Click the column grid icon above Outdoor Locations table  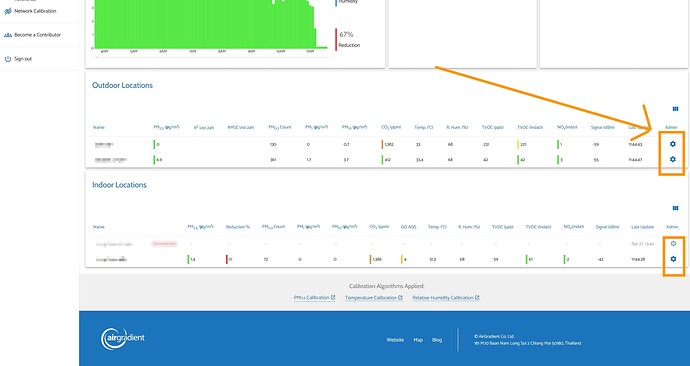[x=675, y=109]
